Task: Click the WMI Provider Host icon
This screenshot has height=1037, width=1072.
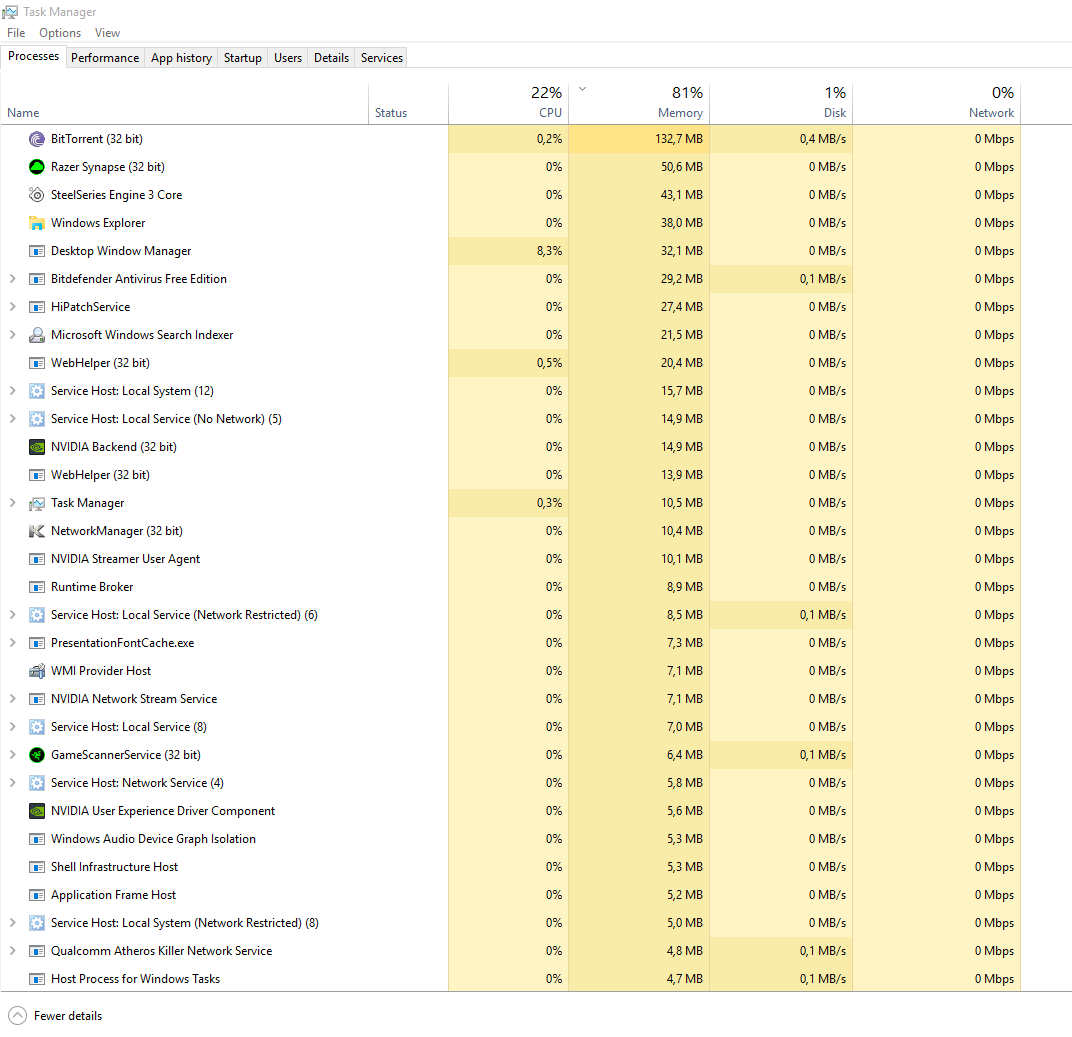Action: [37, 672]
